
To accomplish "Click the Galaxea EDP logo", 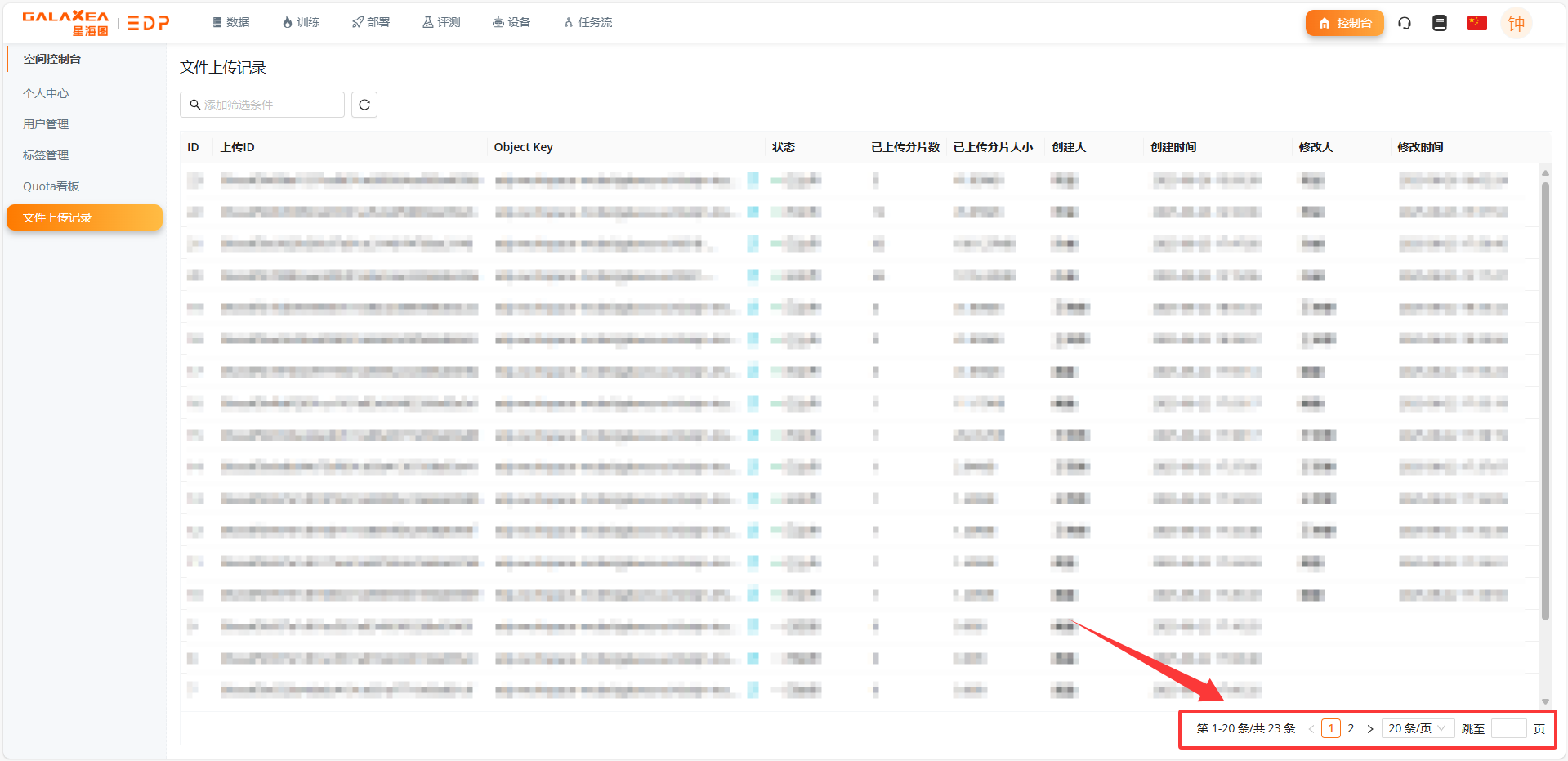I will pyautogui.click(x=96, y=23).
